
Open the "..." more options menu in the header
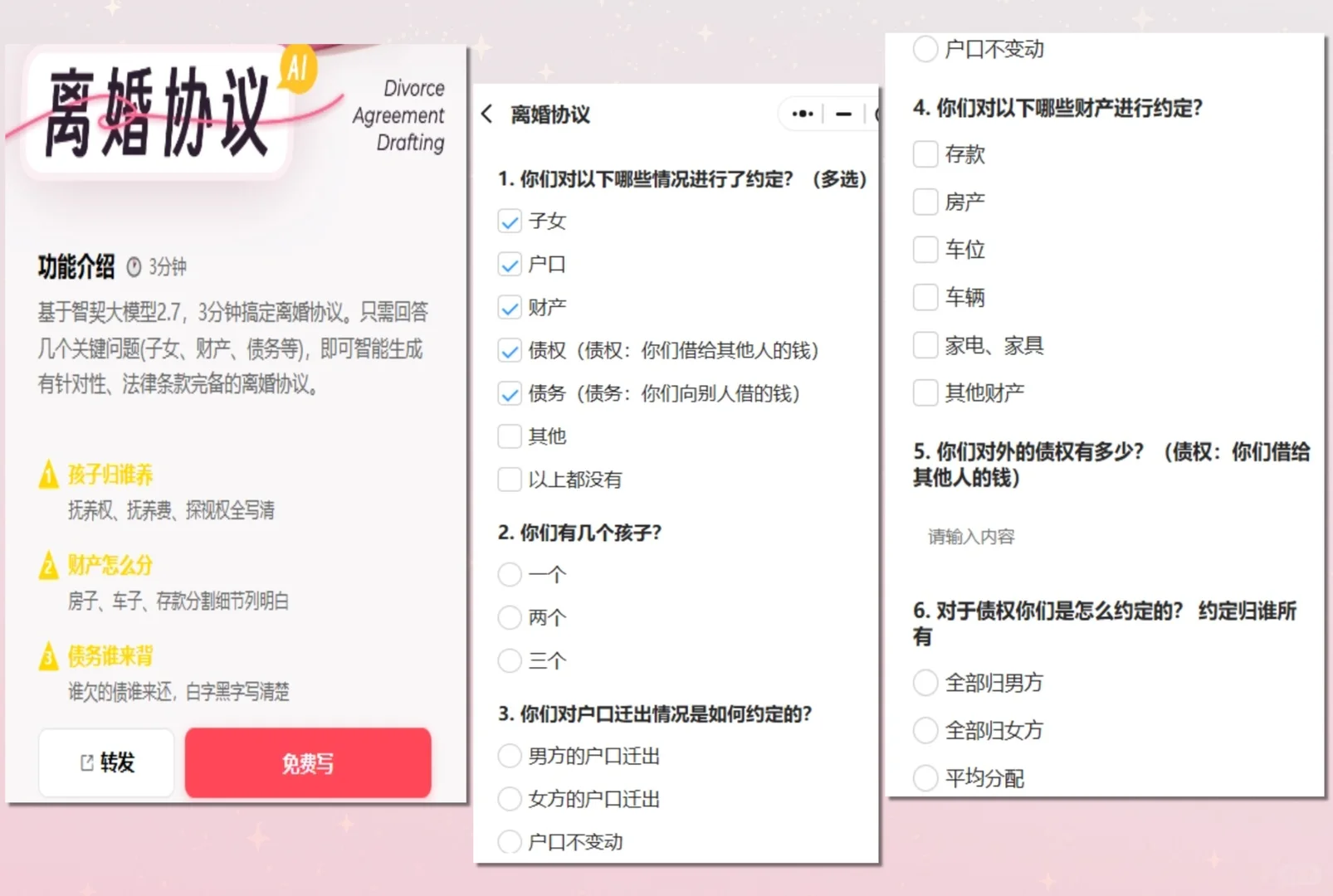[x=800, y=114]
